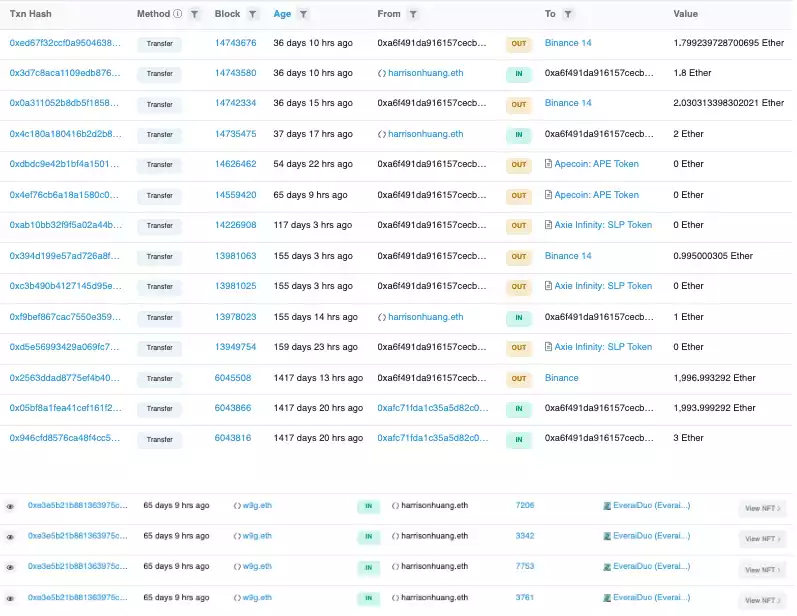Open token ID 7206 link
Viewport: 797px width, 616px height.
(525, 505)
